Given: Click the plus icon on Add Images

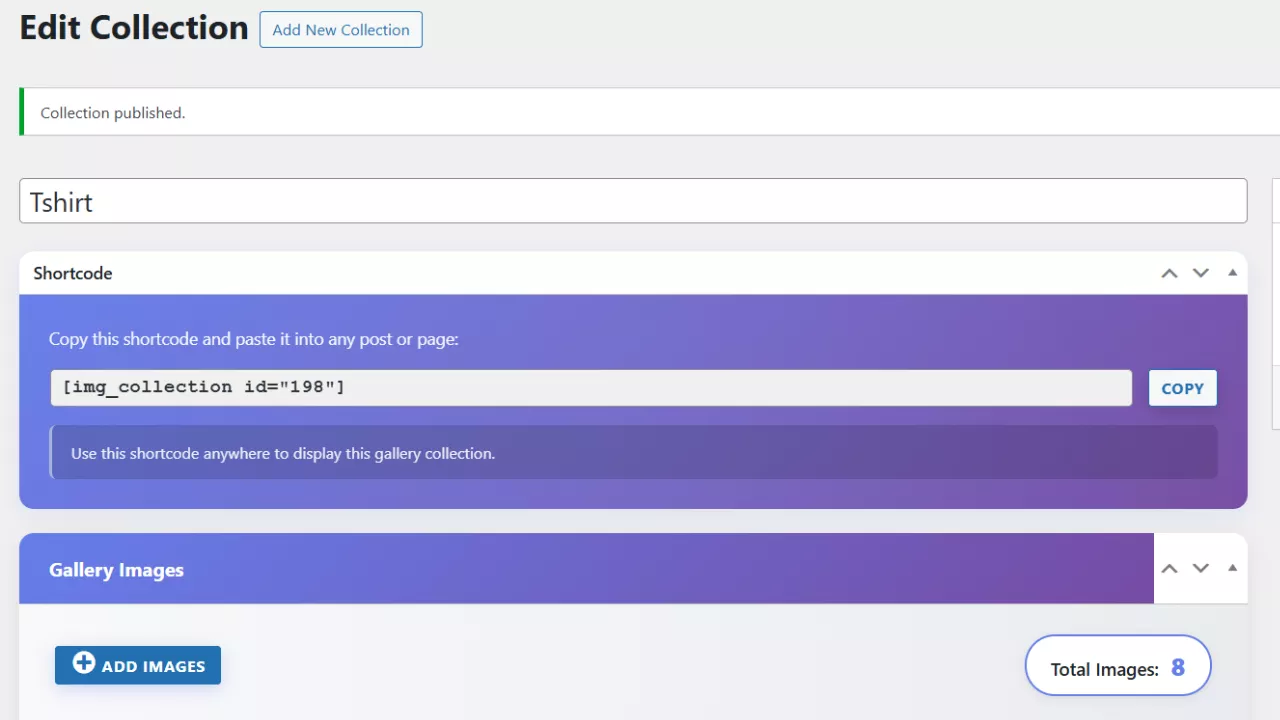Looking at the screenshot, I should (84, 663).
